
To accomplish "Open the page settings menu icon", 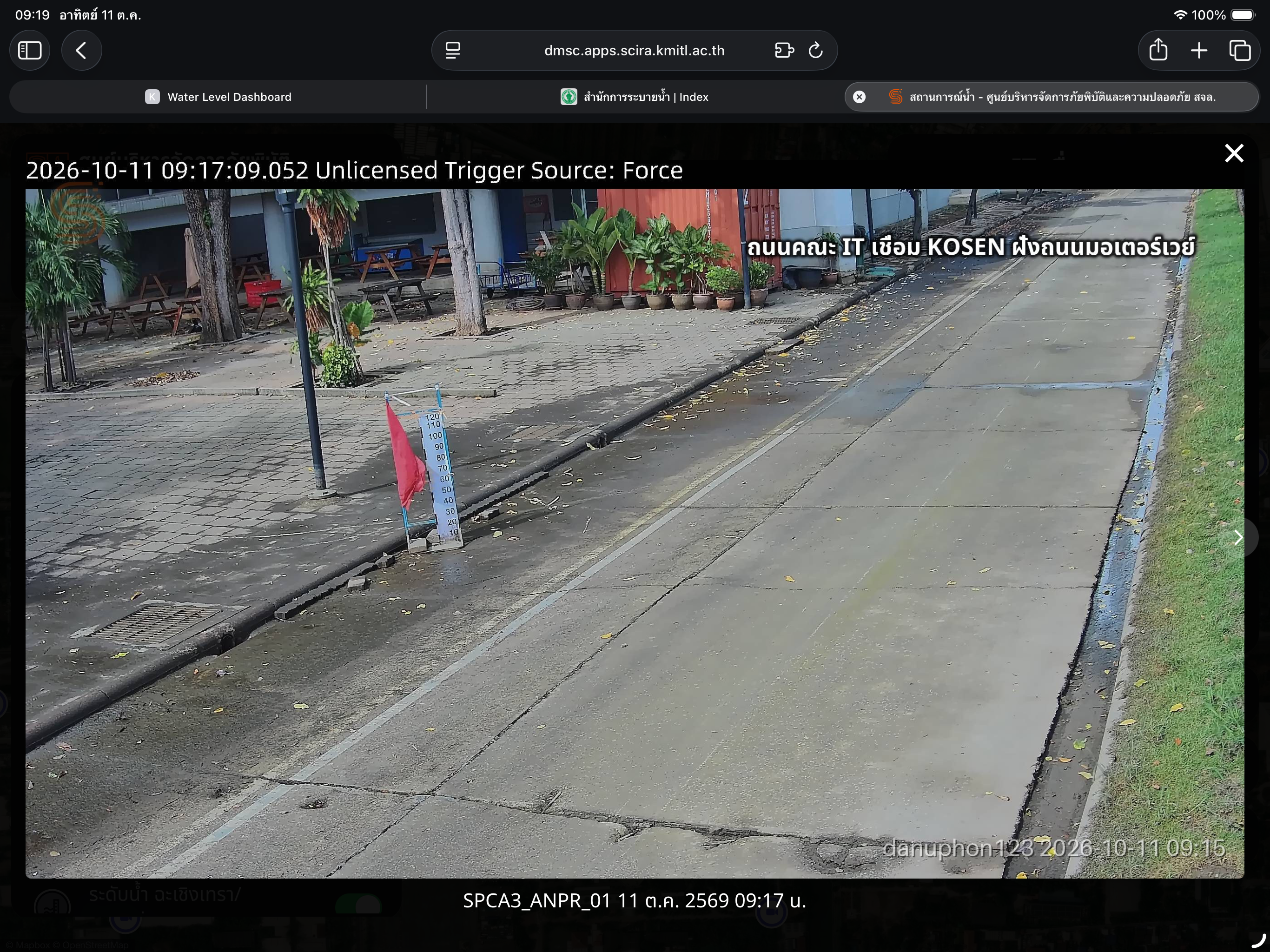I will (453, 51).
